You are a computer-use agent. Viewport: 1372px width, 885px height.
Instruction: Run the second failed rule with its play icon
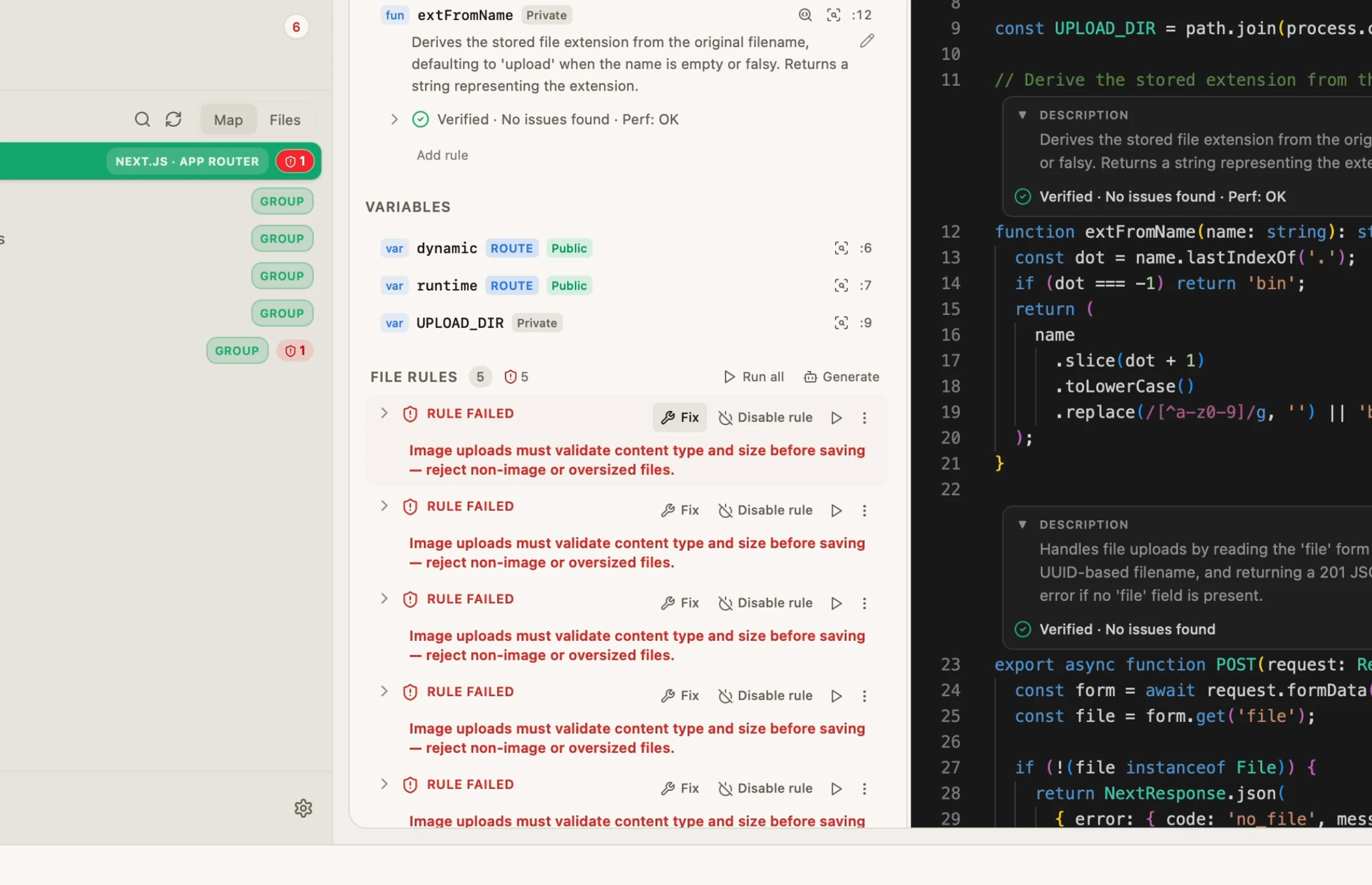(836, 511)
